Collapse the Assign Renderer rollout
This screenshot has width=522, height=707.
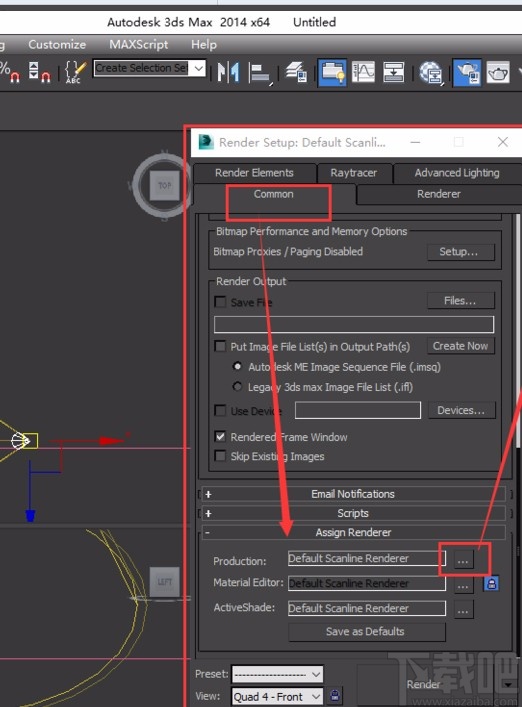click(x=353, y=533)
